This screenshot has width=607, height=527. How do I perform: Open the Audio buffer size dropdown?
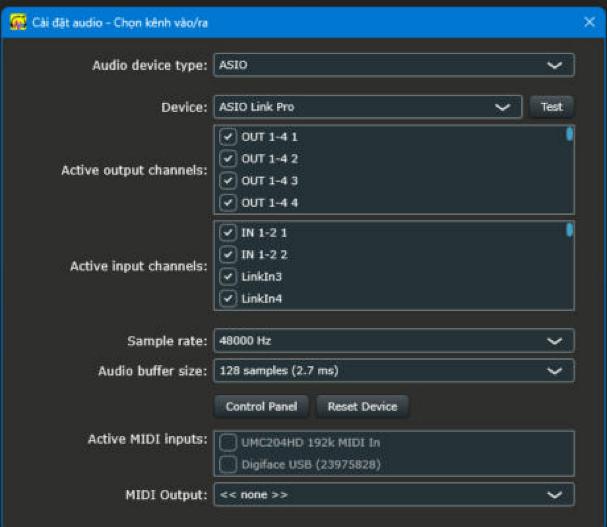(394, 371)
